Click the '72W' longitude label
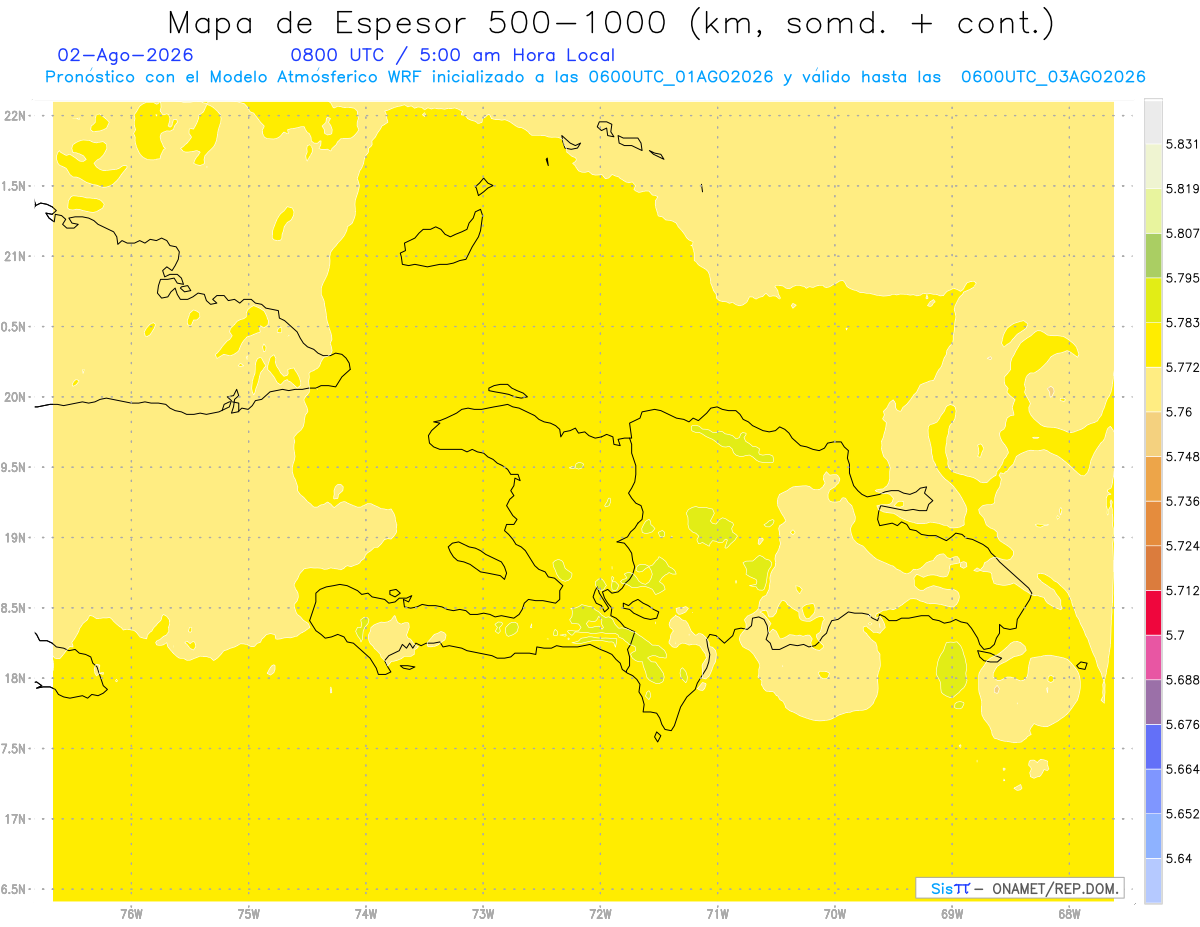Image resolution: width=1200 pixels, height=927 pixels. (600, 914)
